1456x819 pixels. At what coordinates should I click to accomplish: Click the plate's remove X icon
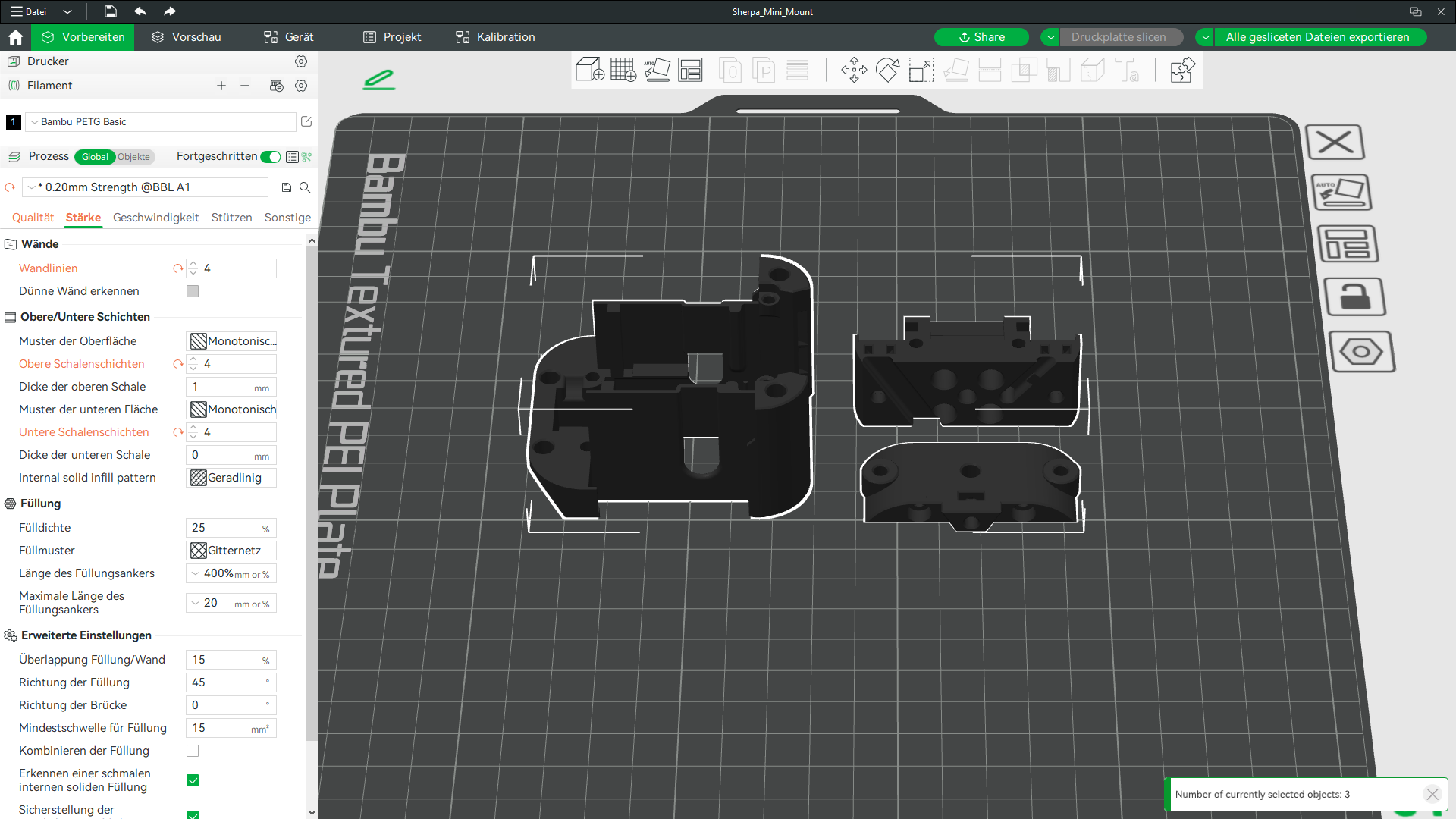click(1335, 142)
